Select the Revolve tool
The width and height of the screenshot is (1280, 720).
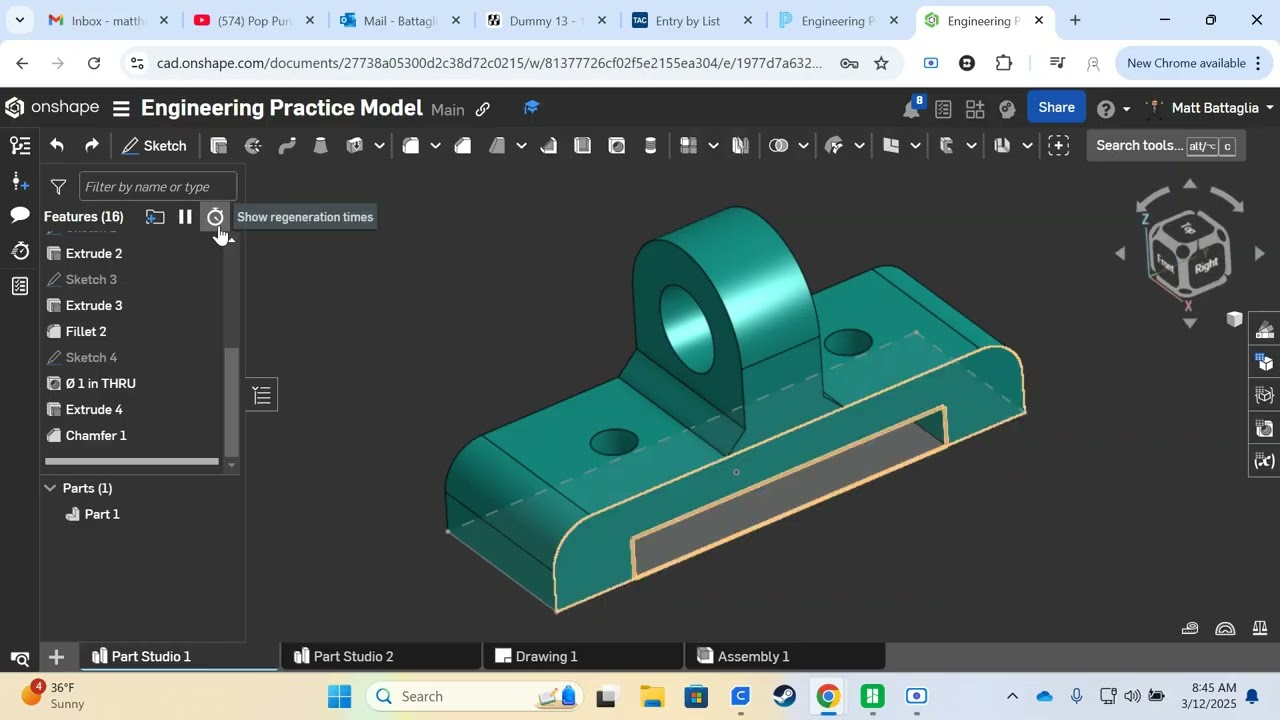click(253, 146)
